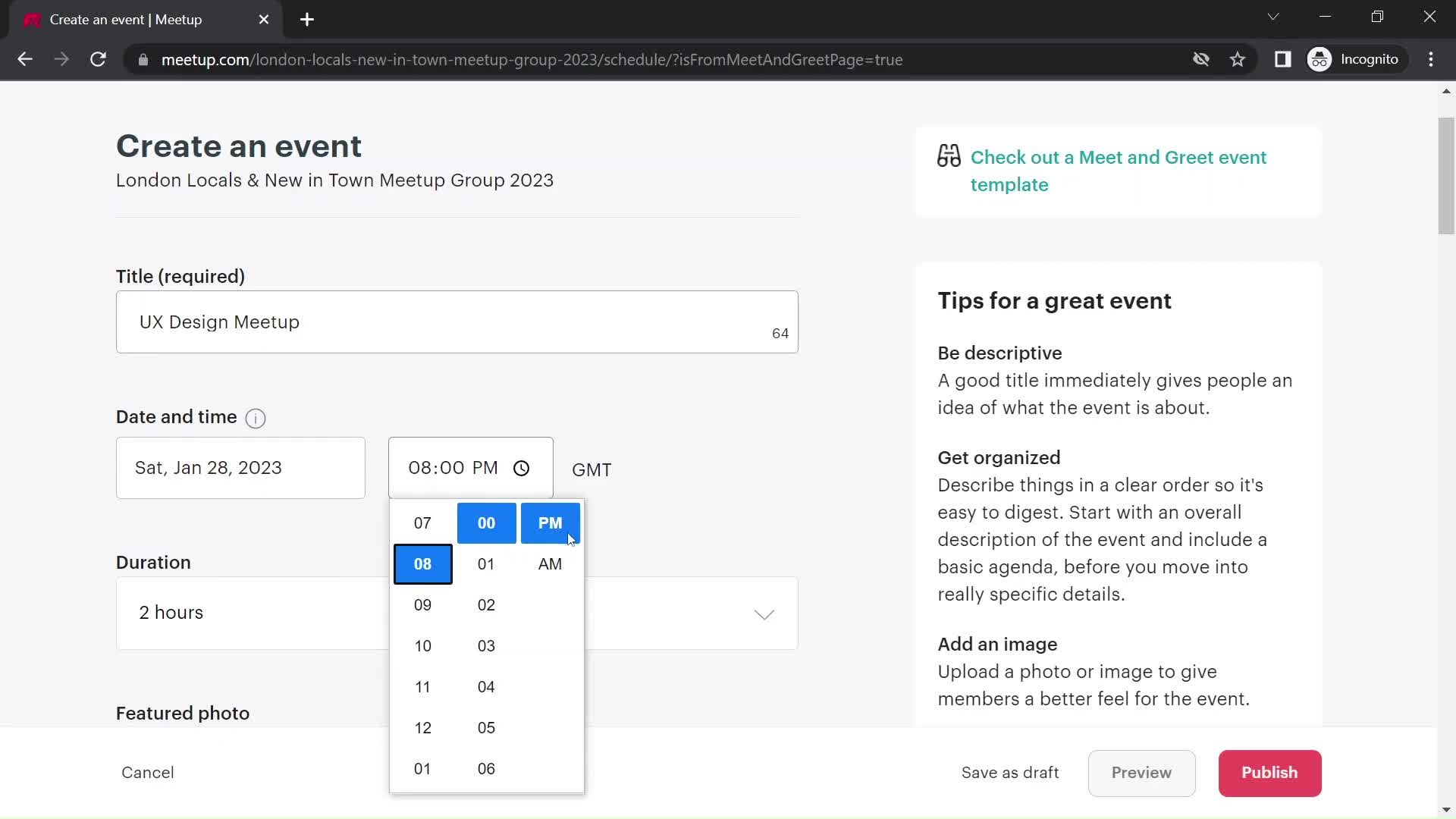Click the info icon next to Date and time
Viewport: 1456px width, 819px height.
256,418
